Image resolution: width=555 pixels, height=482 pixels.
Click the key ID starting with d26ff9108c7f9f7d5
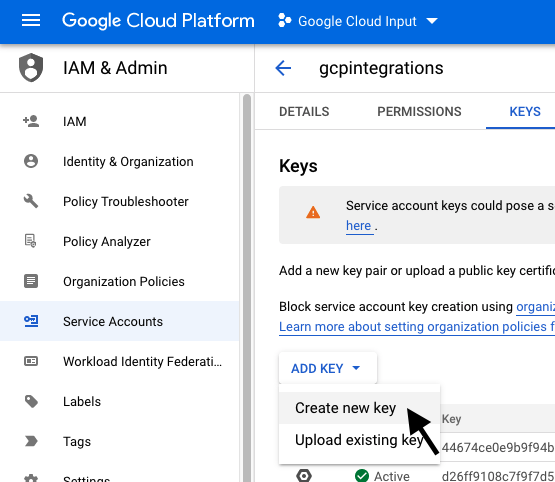pyautogui.click(x=498, y=476)
